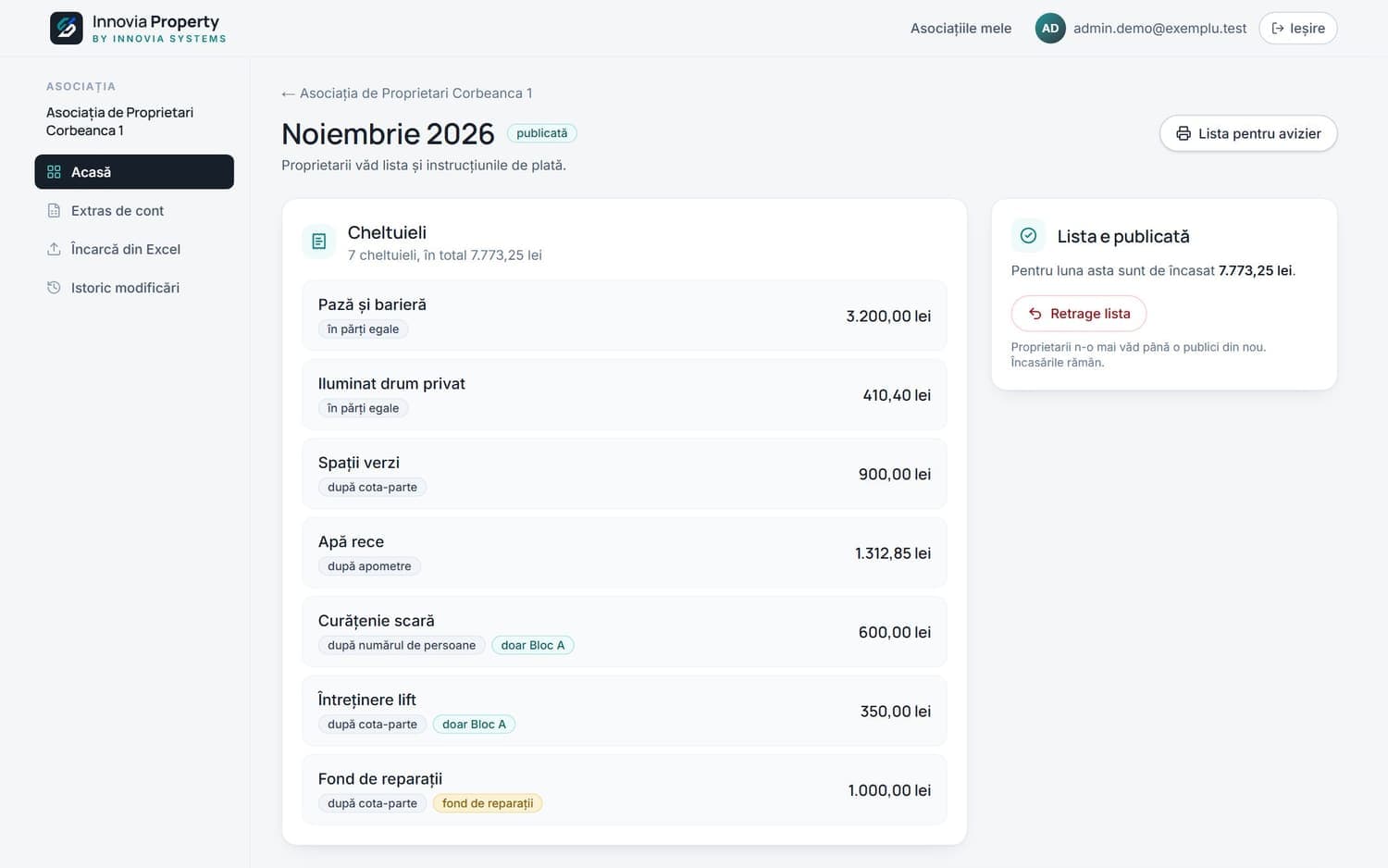The width and height of the screenshot is (1388, 868).
Task: Click the Cheltuieli list icon
Action: pos(319,242)
